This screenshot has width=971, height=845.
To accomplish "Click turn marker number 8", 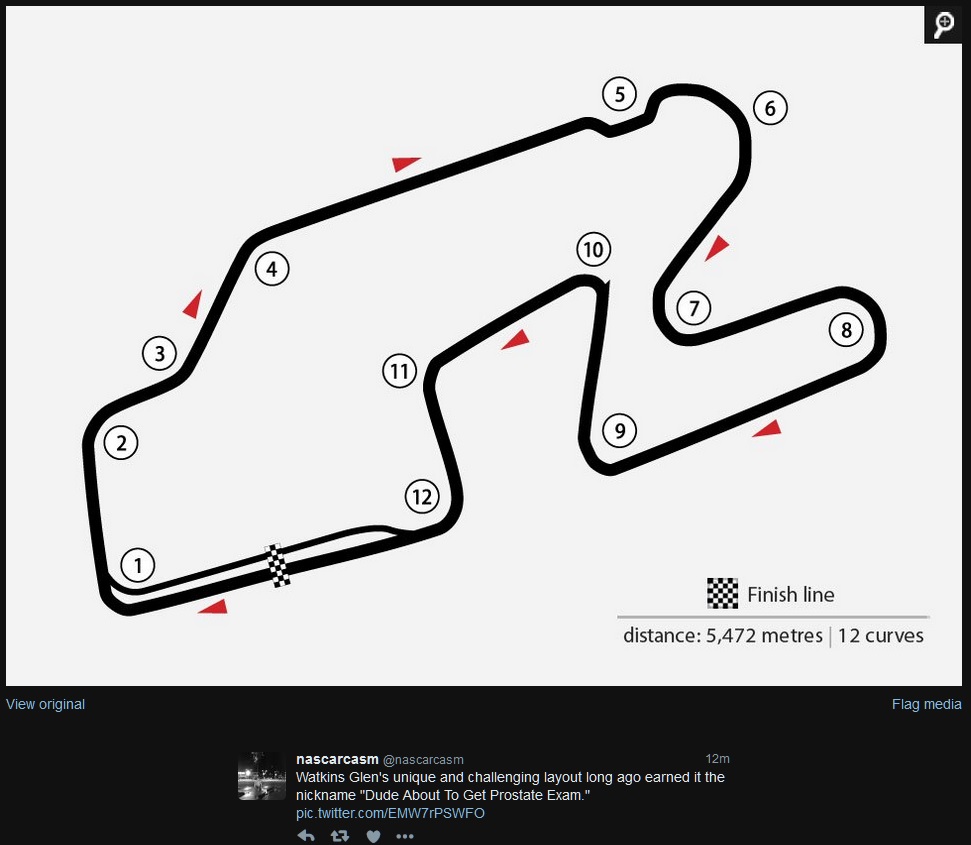I will 846,330.
